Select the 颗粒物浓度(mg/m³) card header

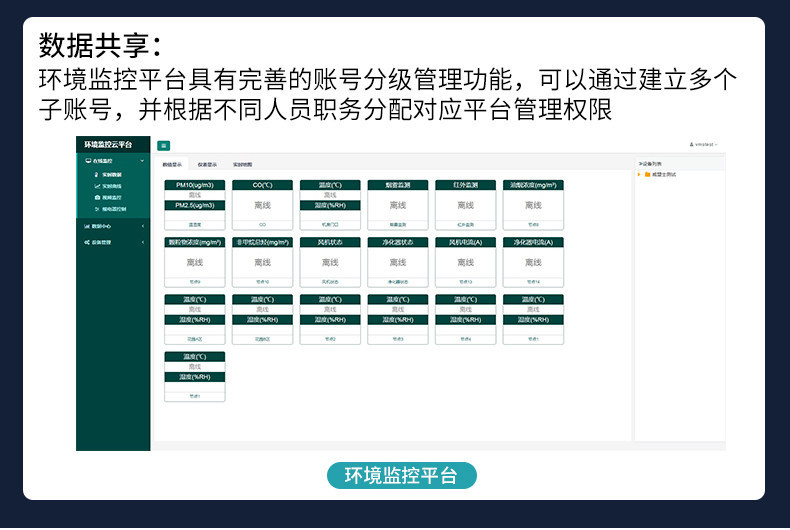tap(194, 242)
